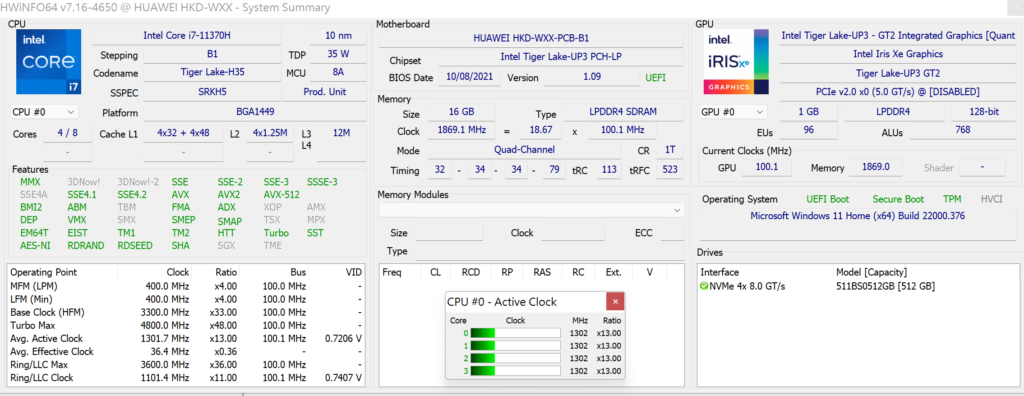The height and width of the screenshot is (396, 1024).
Task: Click the SGX feature label
Action: 227,246
